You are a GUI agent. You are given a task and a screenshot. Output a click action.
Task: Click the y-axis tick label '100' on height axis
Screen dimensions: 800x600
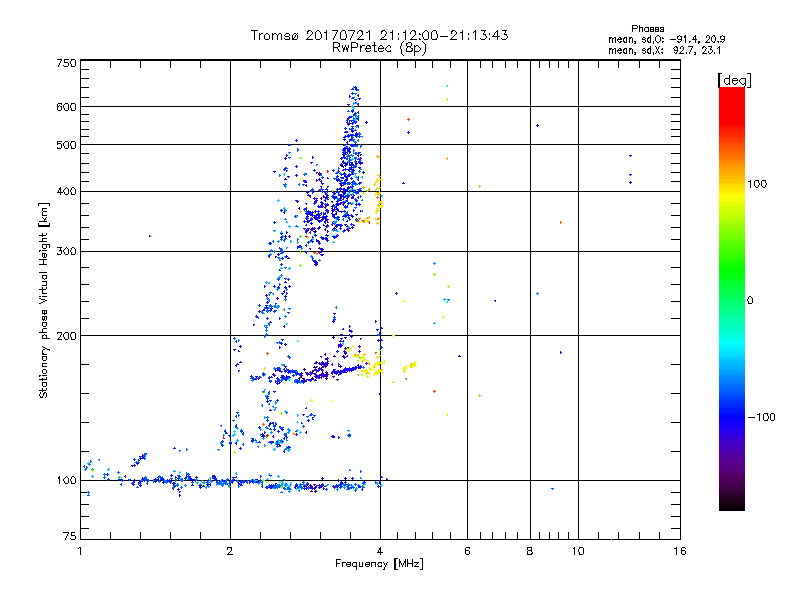coord(67,481)
